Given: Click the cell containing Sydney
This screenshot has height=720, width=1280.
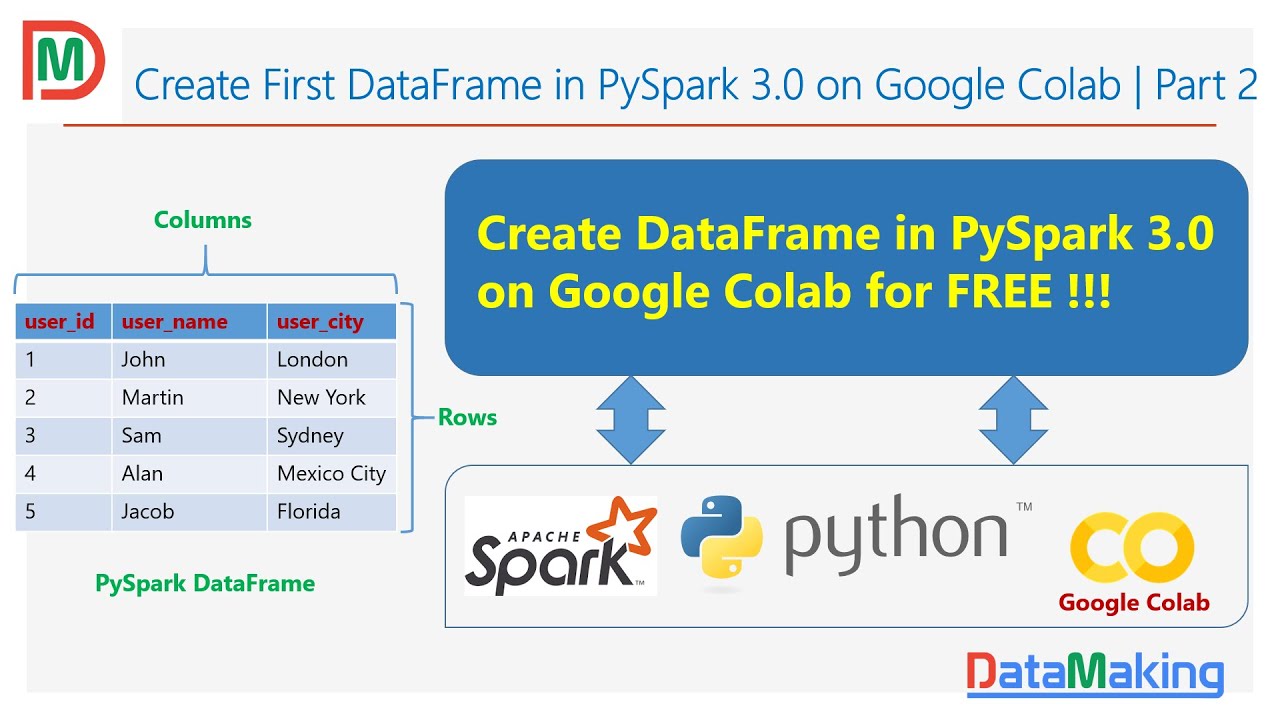Looking at the screenshot, I should [x=332, y=436].
